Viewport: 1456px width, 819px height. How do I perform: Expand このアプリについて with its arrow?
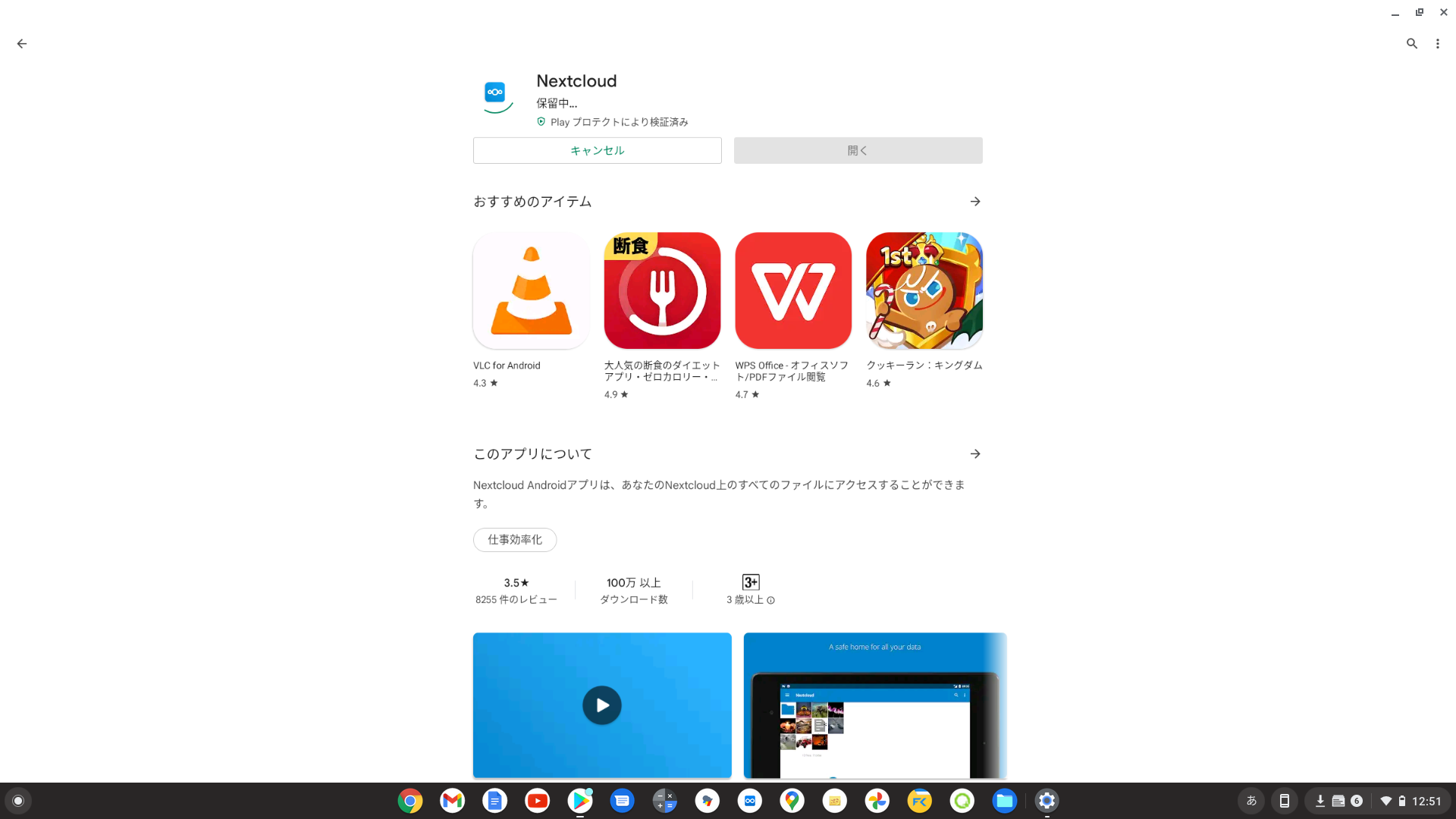point(975,454)
